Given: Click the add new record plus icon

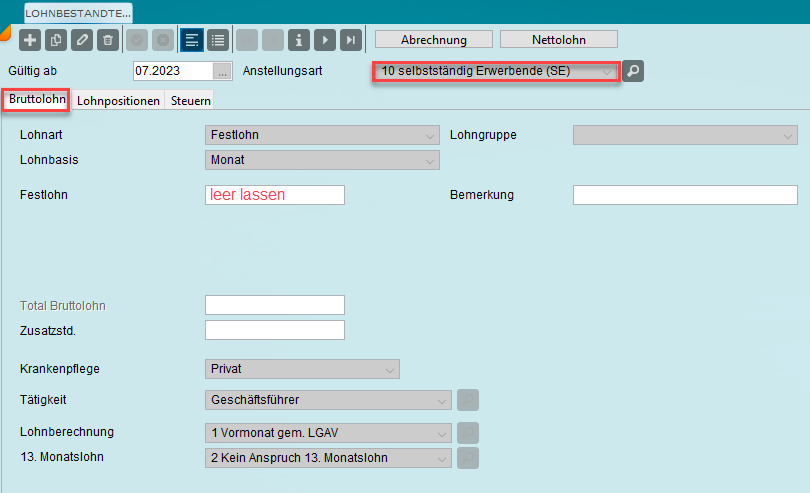Looking at the screenshot, I should (x=30, y=40).
